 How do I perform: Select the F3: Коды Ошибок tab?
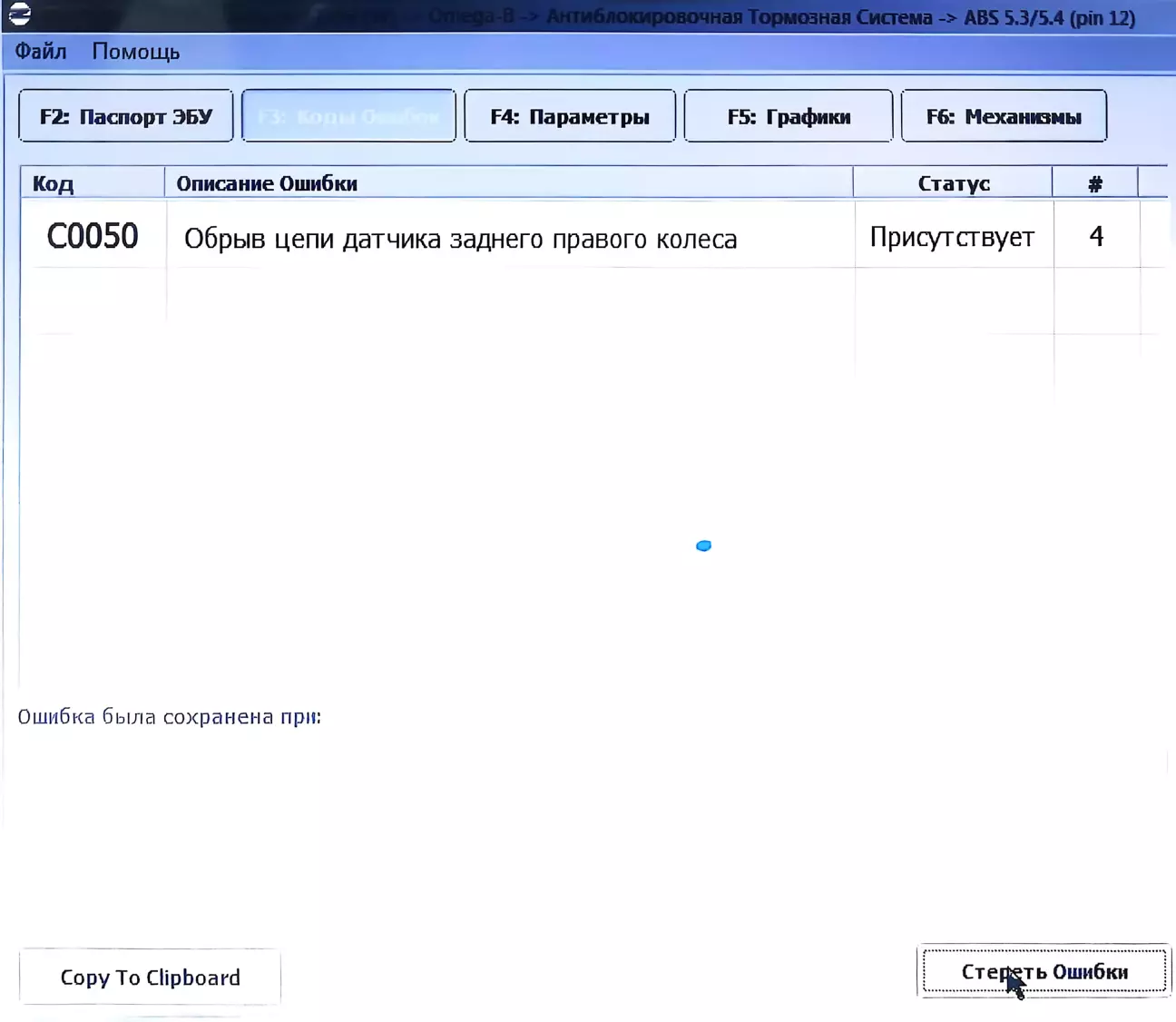pyautogui.click(x=348, y=116)
